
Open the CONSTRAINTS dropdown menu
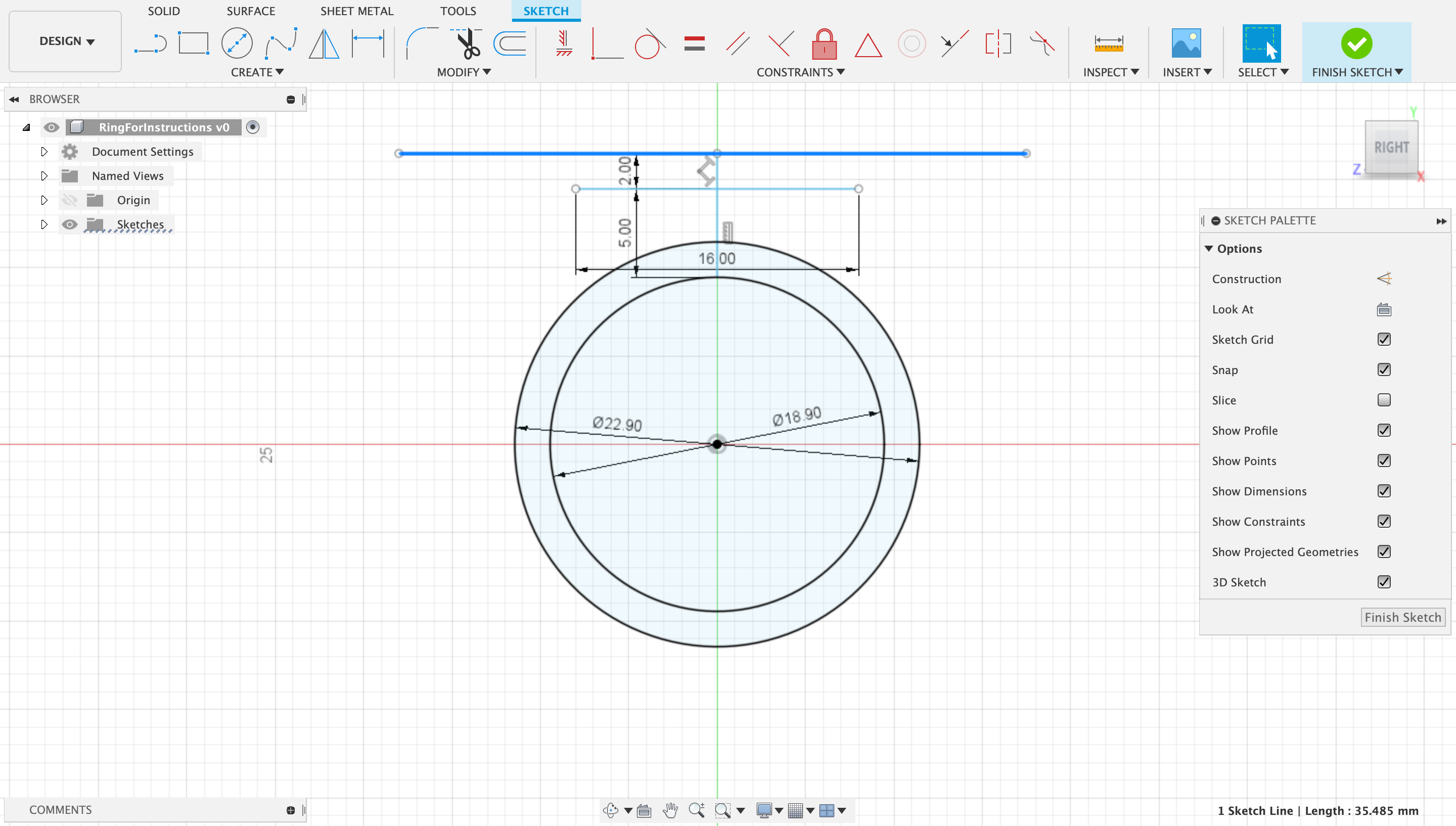pyautogui.click(x=800, y=72)
